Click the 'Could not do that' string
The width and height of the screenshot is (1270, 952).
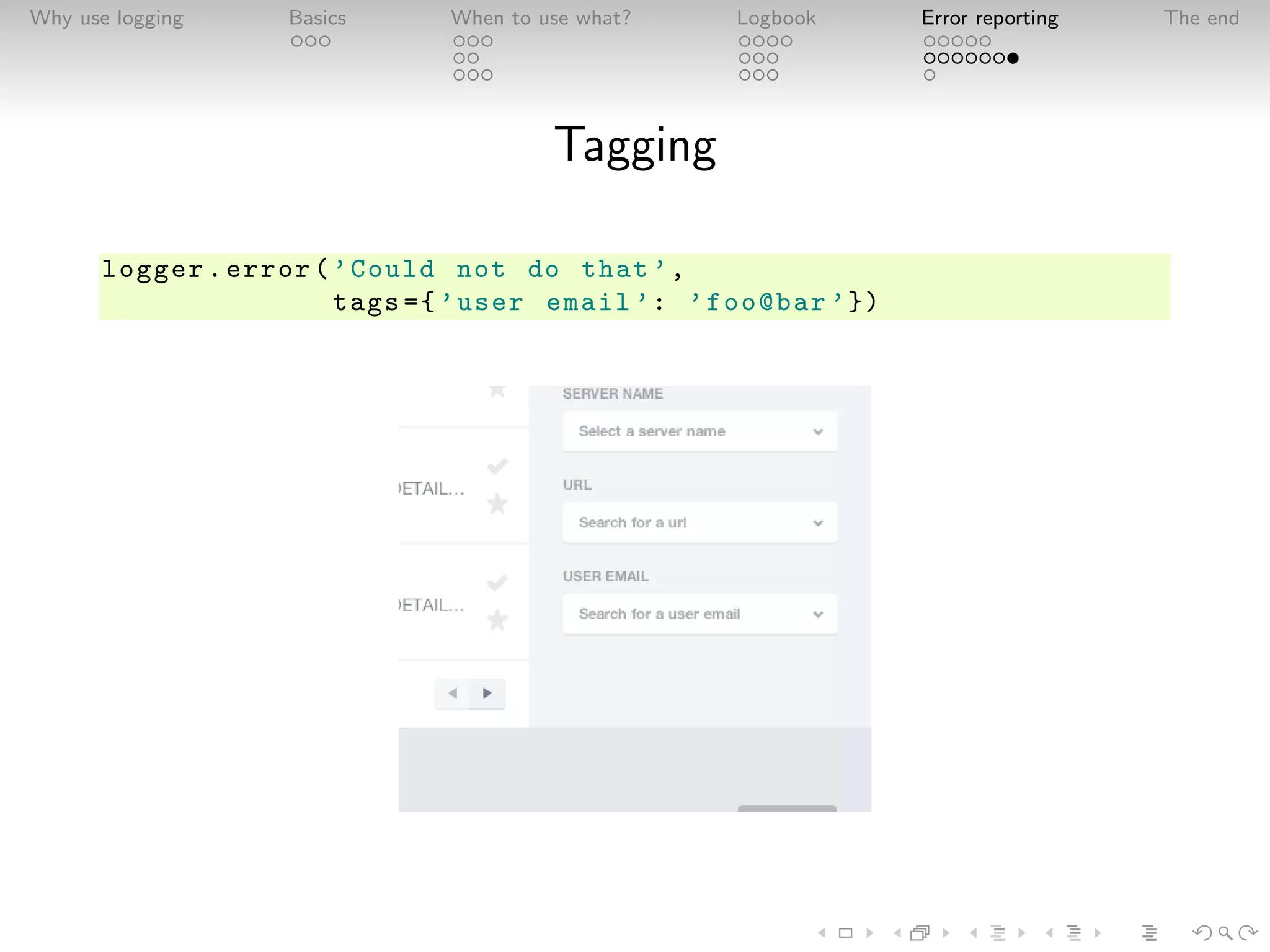(499, 269)
